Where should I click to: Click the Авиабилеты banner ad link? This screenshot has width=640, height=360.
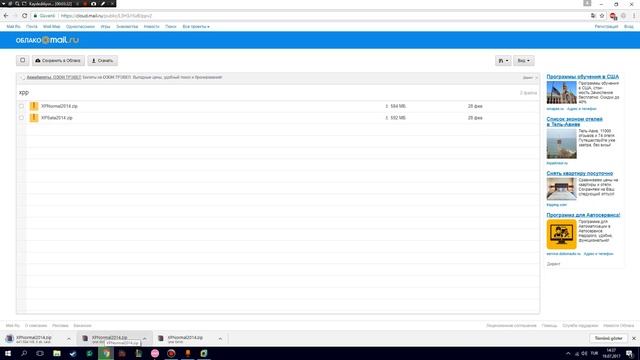pos(54,77)
